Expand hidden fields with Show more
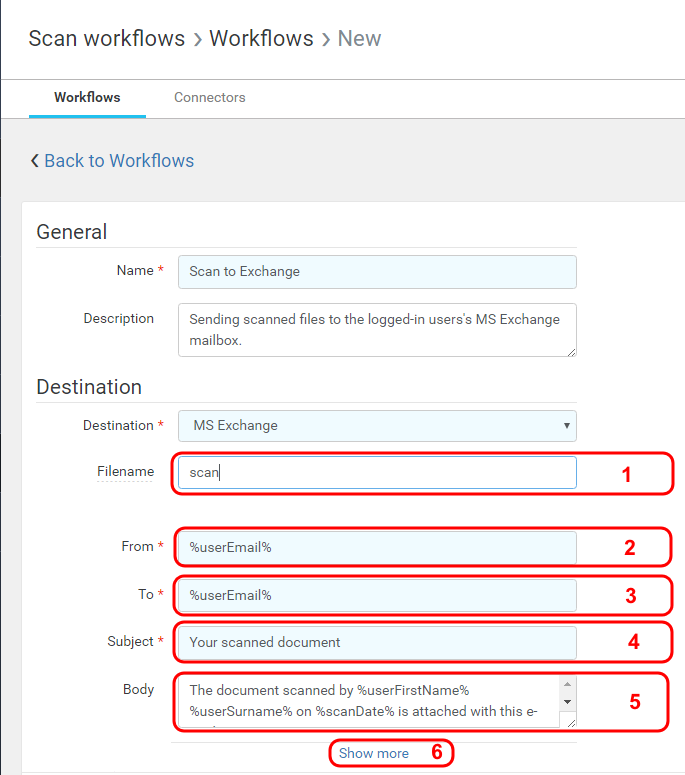The height and width of the screenshot is (775, 685). tap(373, 753)
